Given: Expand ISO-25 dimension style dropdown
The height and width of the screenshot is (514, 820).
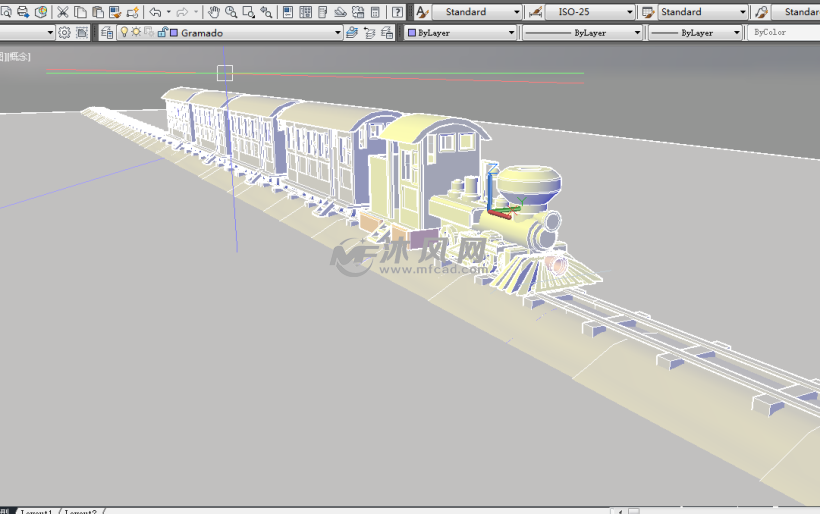Looking at the screenshot, I should point(630,12).
